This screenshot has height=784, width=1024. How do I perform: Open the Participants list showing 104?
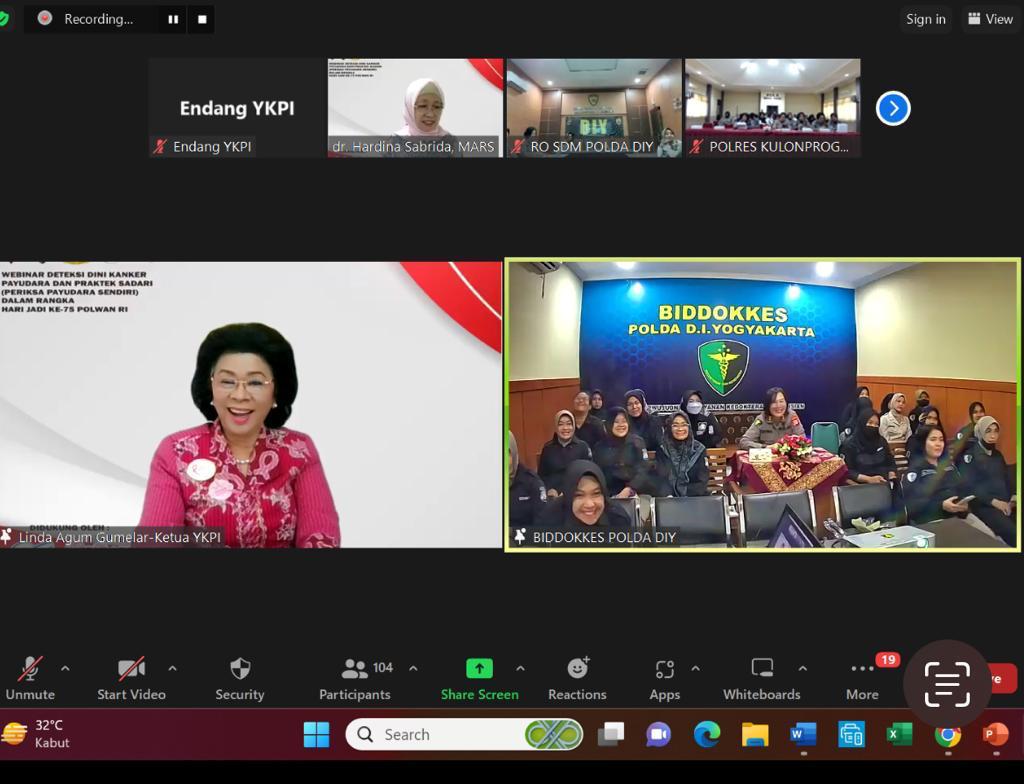pyautogui.click(x=355, y=677)
